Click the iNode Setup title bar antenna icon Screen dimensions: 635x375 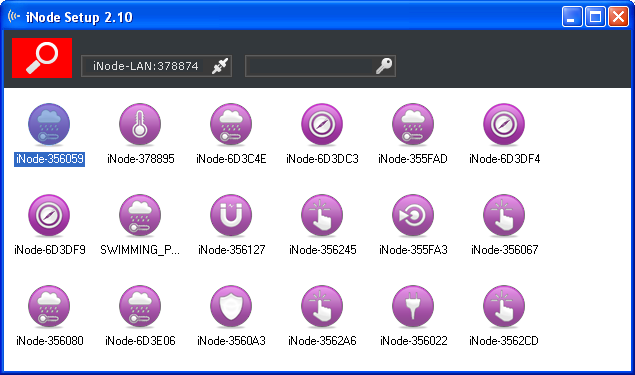tap(14, 17)
